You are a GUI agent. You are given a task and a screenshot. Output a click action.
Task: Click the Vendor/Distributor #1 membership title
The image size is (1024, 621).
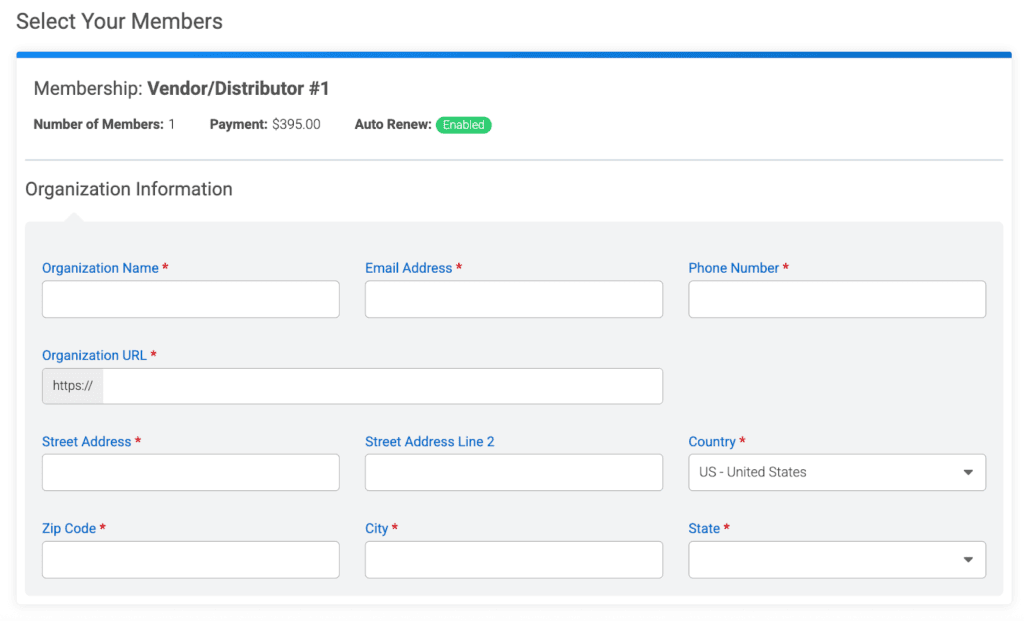[238, 89]
